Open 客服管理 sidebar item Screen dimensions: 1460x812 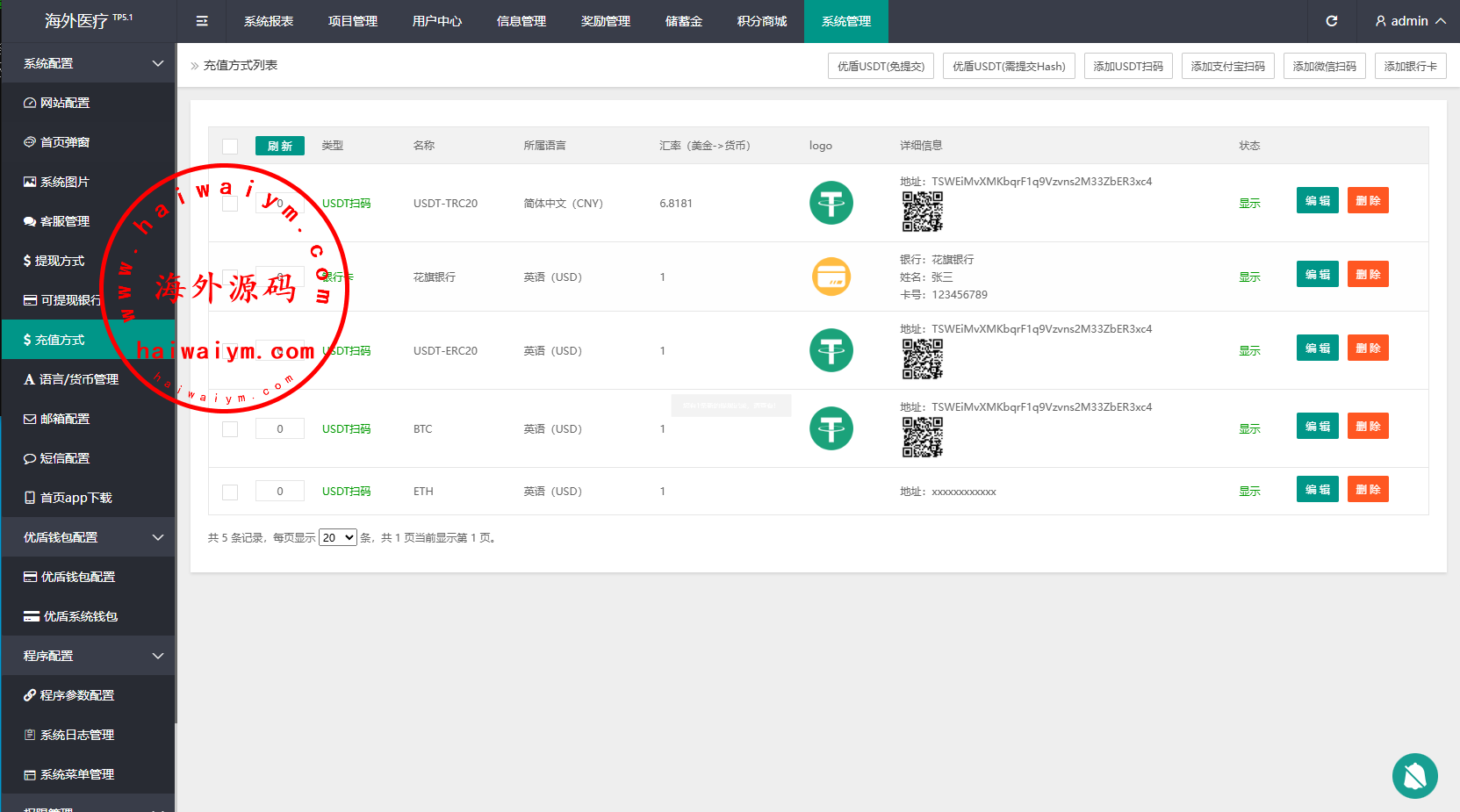[88, 221]
